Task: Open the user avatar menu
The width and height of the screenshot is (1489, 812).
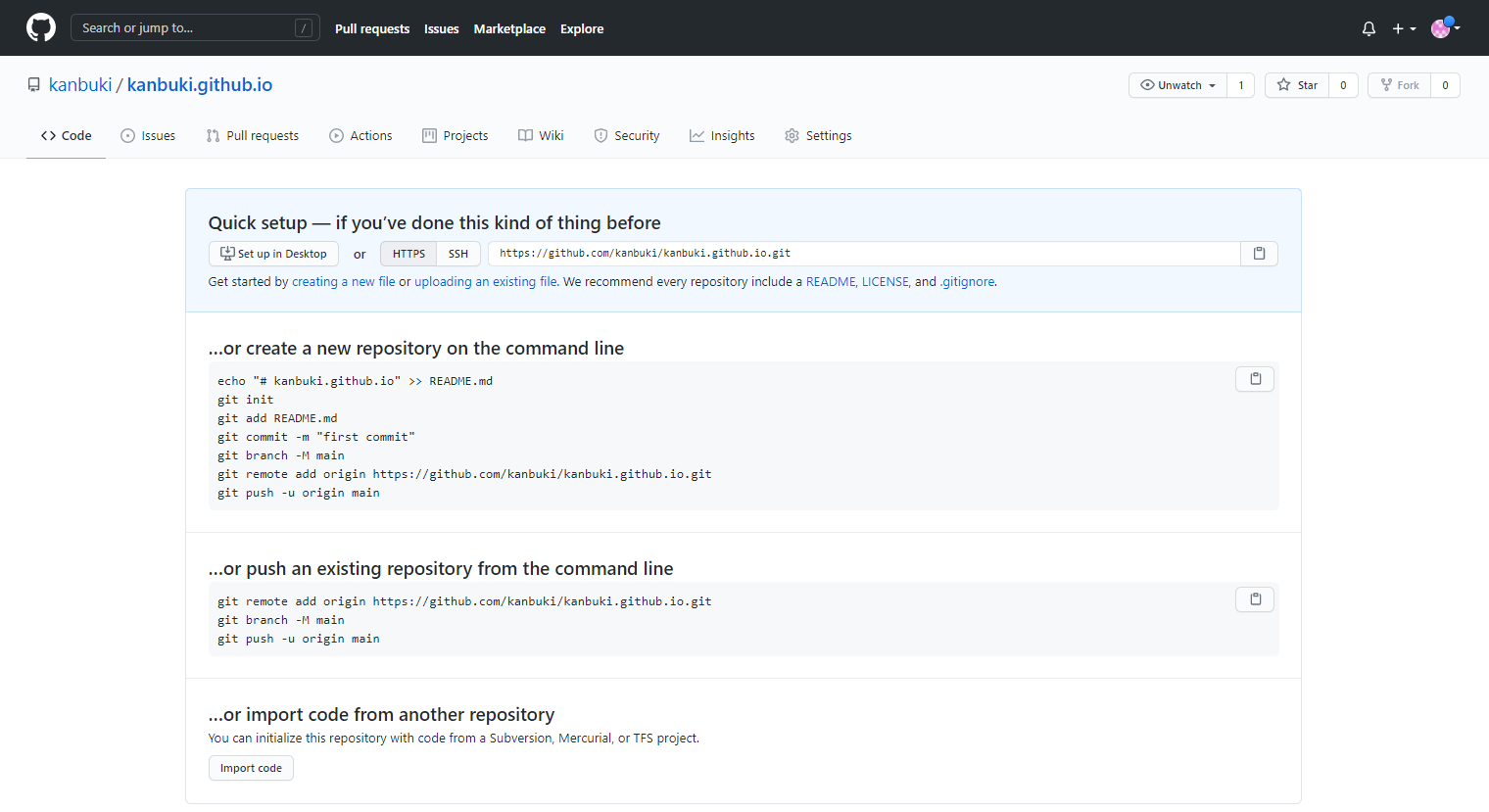Action: [1445, 28]
